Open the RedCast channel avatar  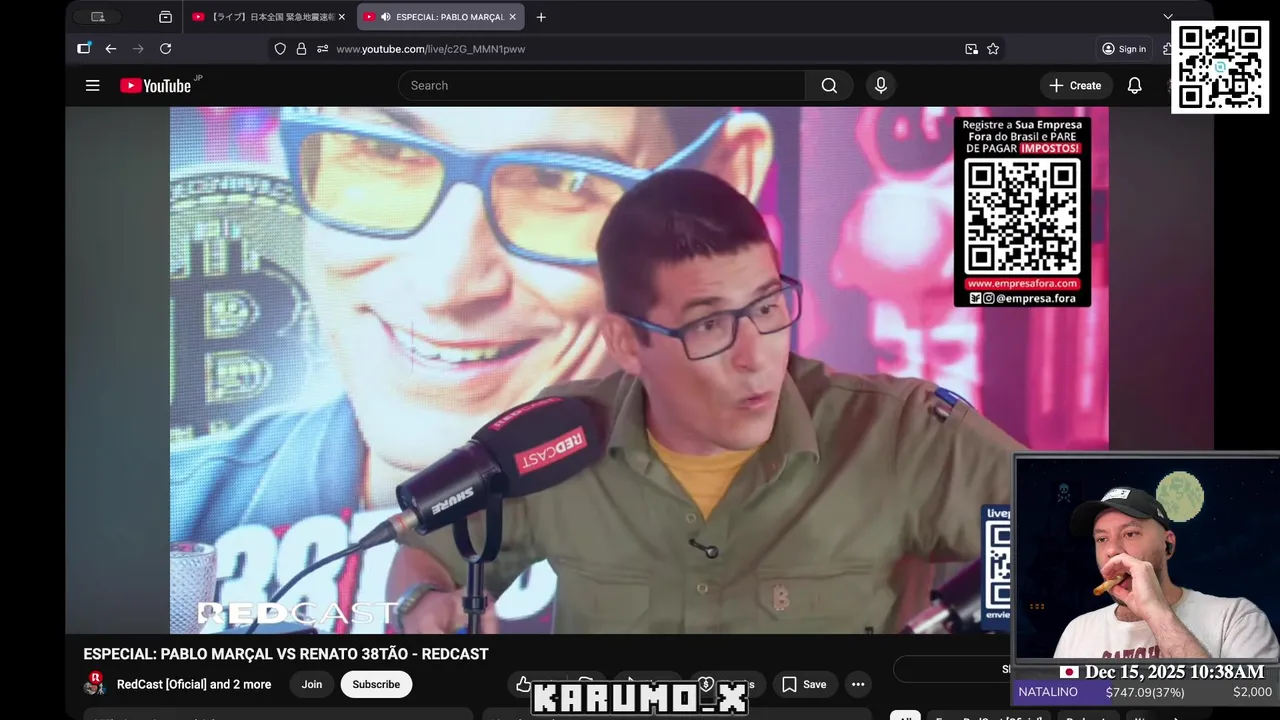coord(95,684)
